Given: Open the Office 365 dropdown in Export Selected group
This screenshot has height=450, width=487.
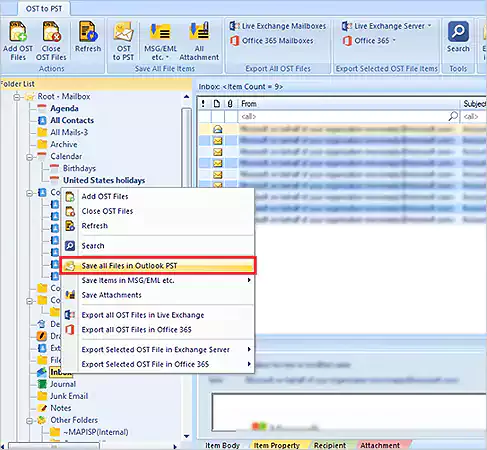Looking at the screenshot, I should point(369,41).
